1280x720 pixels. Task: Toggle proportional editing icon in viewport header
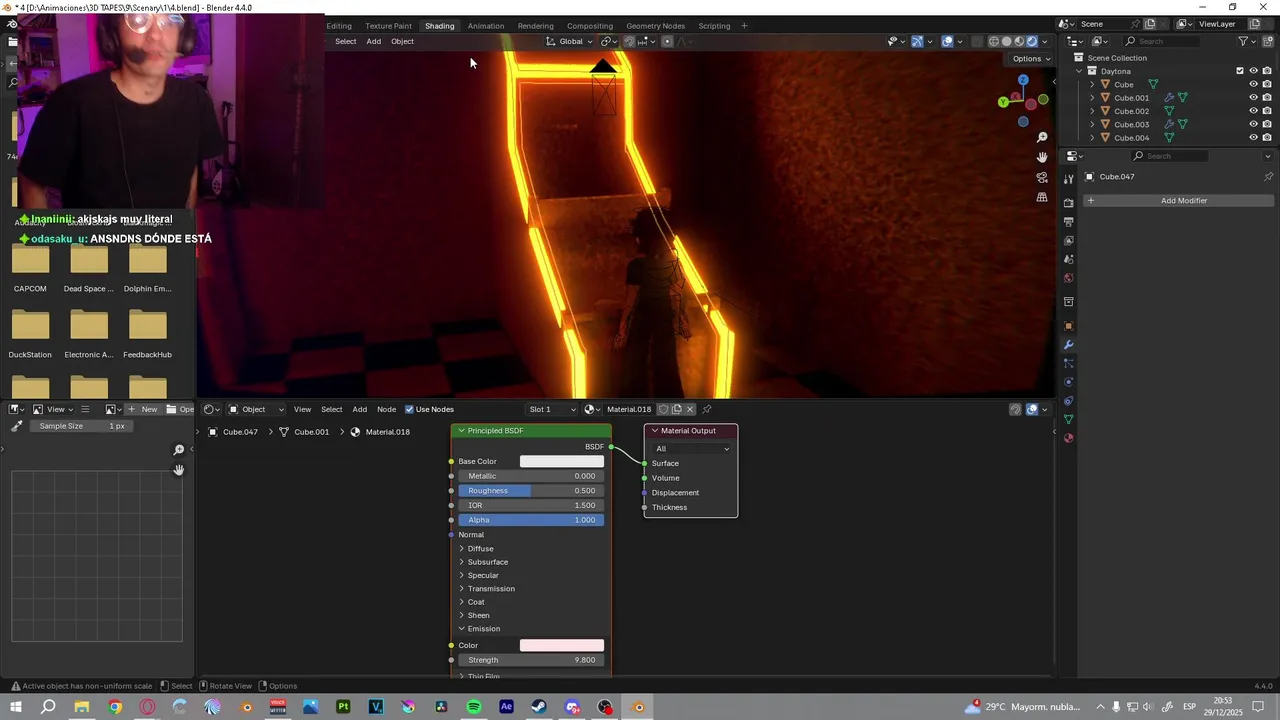point(667,41)
